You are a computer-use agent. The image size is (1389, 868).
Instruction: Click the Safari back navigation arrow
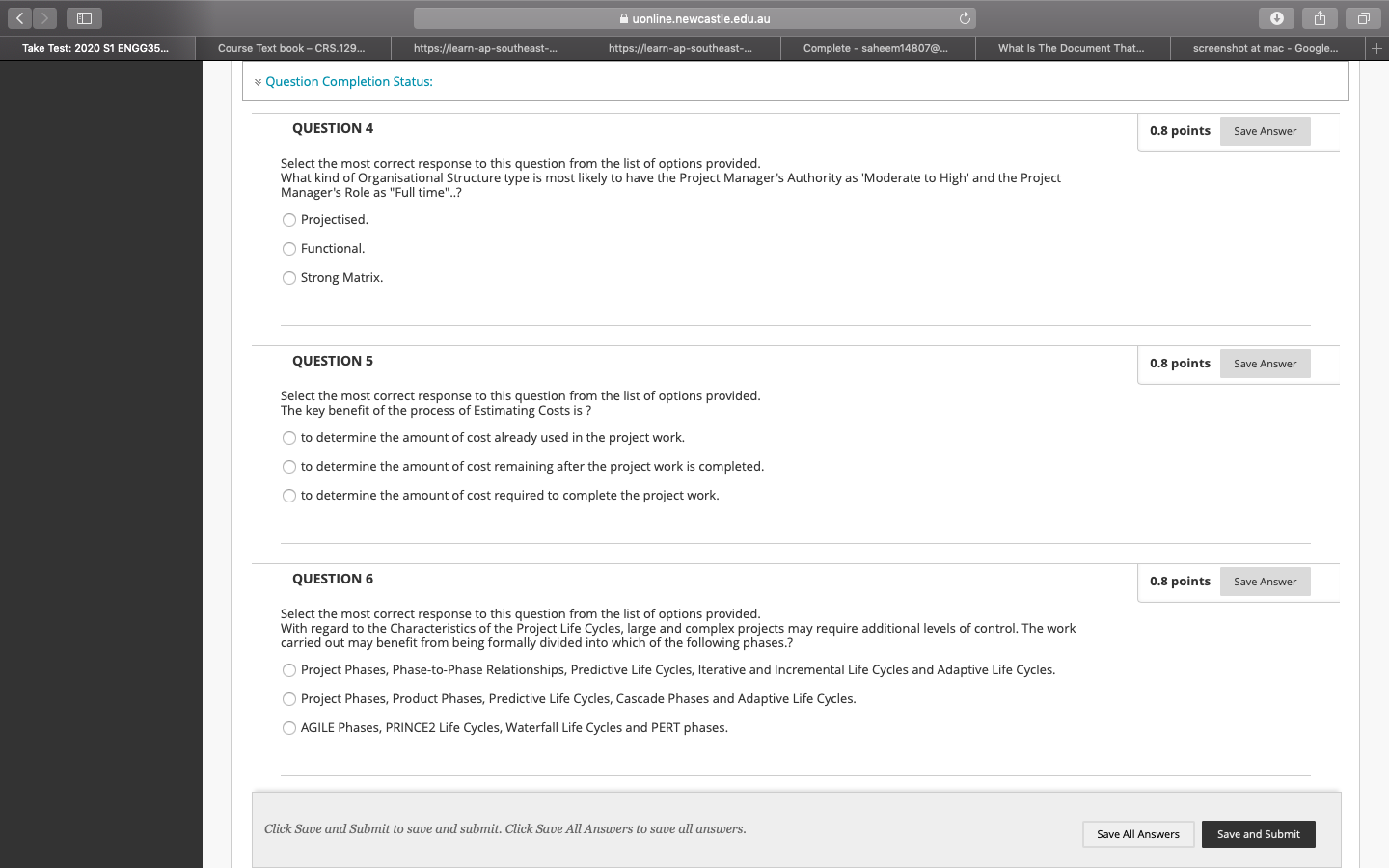19,17
